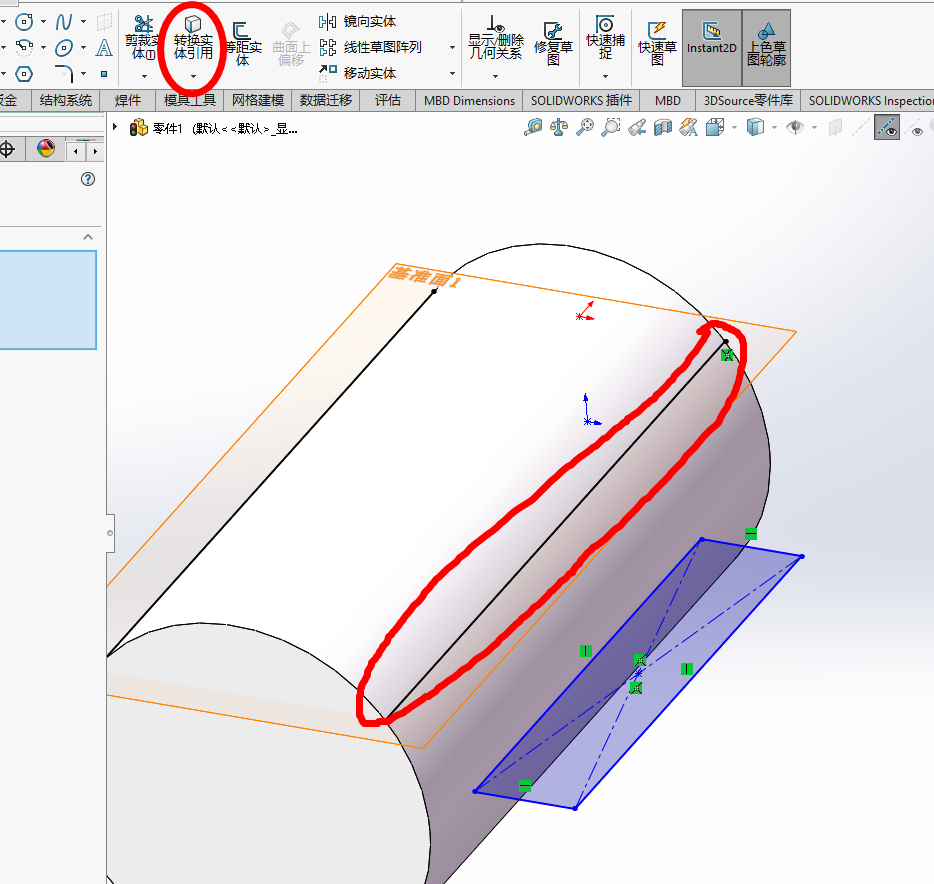Click the 快速捕捉 quick snaps tool
This screenshot has width=934, height=884.
[605, 38]
